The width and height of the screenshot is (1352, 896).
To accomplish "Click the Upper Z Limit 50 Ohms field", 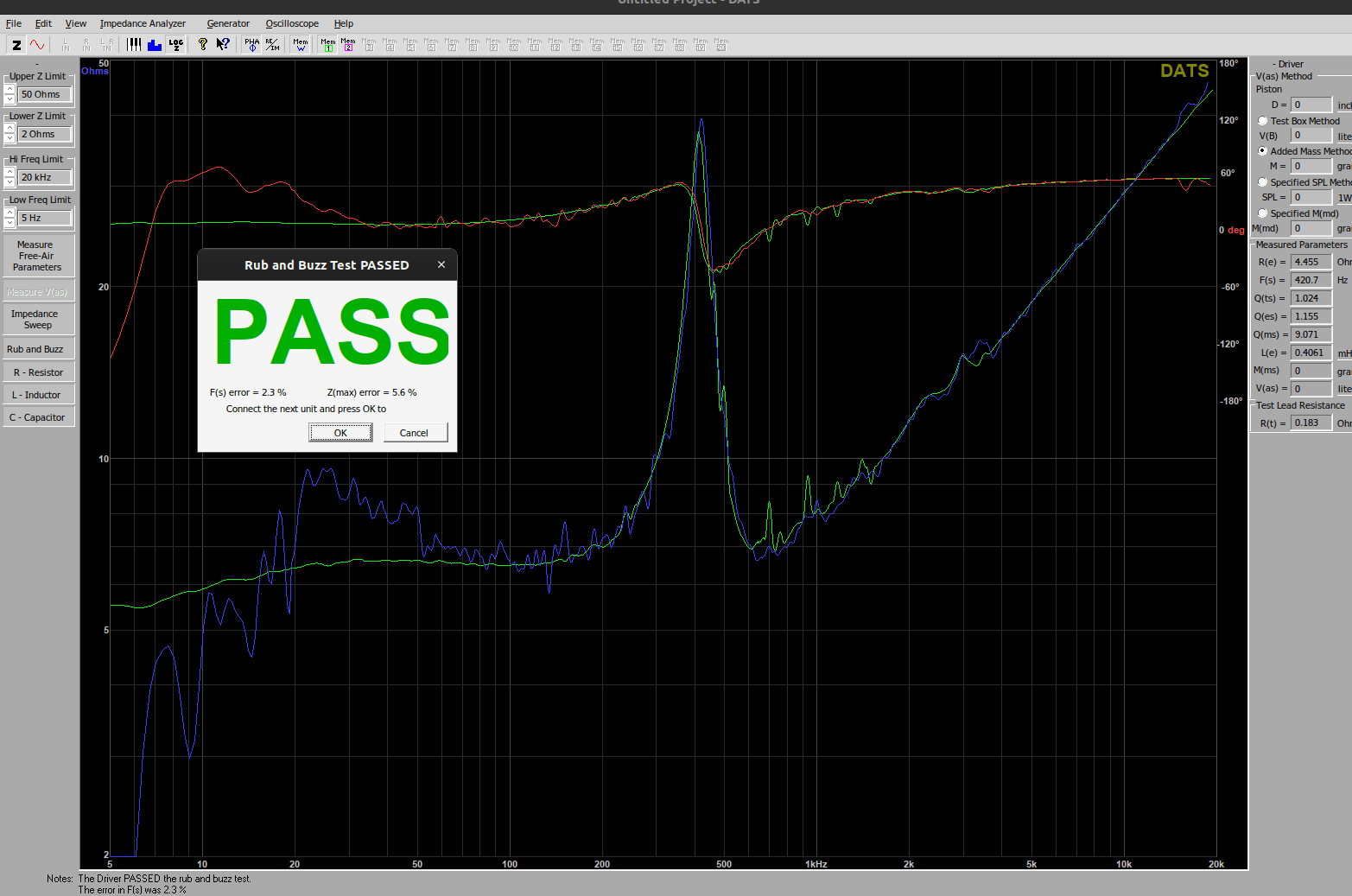I will coord(45,94).
